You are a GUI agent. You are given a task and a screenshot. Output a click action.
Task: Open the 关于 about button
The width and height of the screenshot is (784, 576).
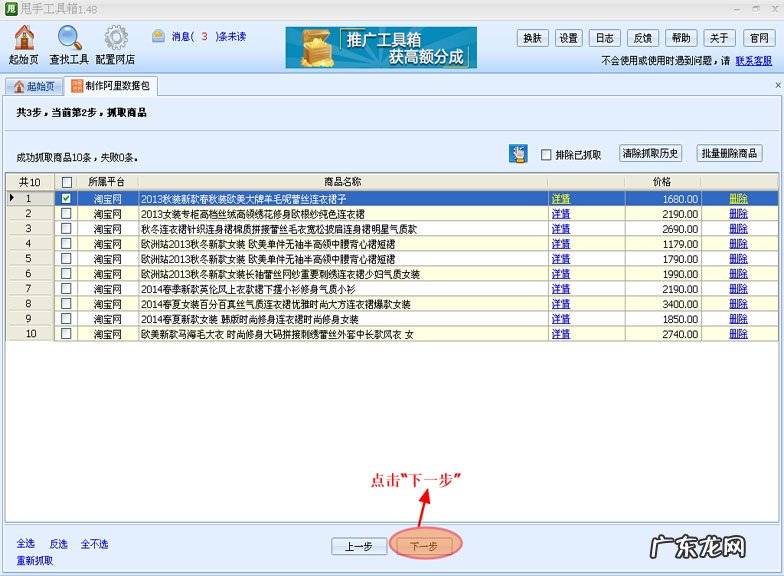[719, 38]
